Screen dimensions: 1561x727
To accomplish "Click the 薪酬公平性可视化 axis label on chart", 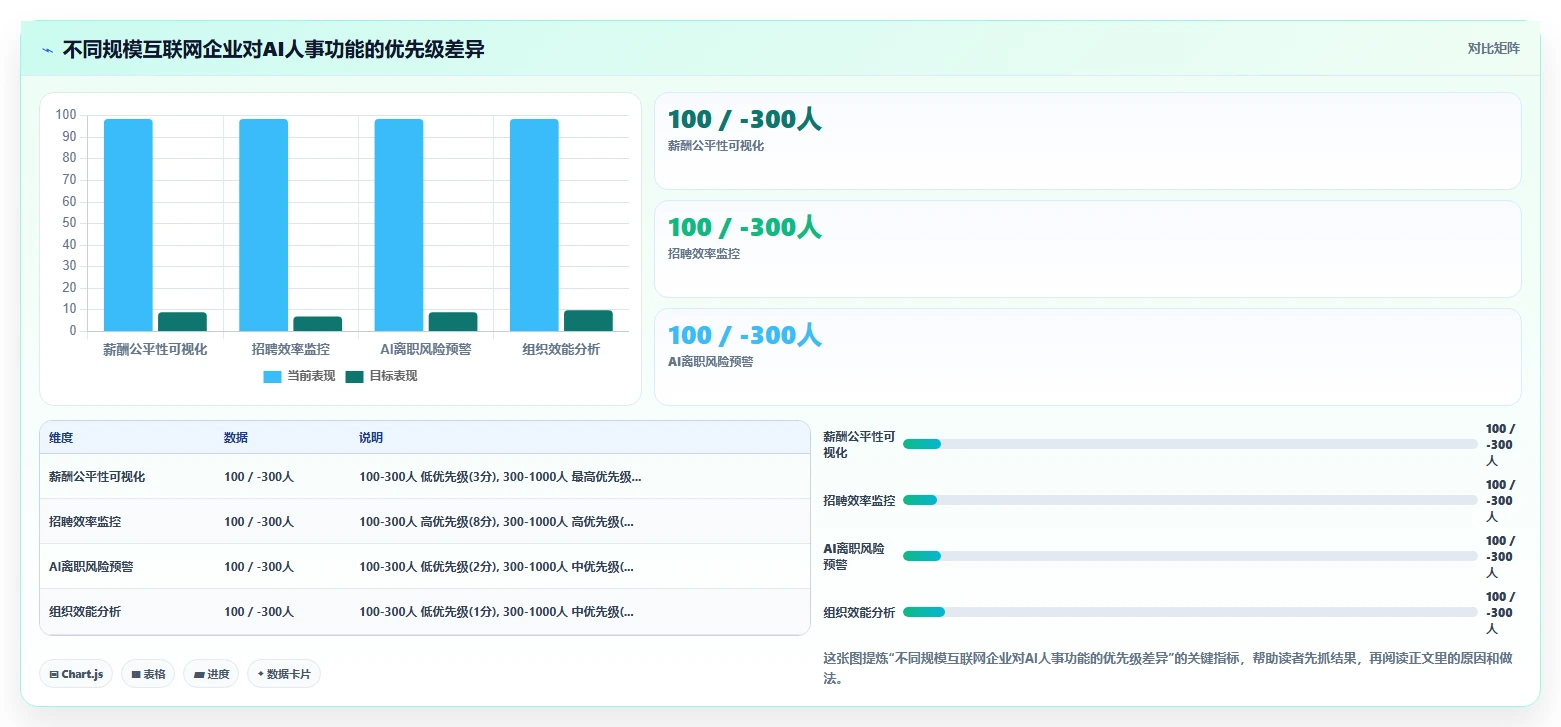I will pyautogui.click(x=155, y=349).
